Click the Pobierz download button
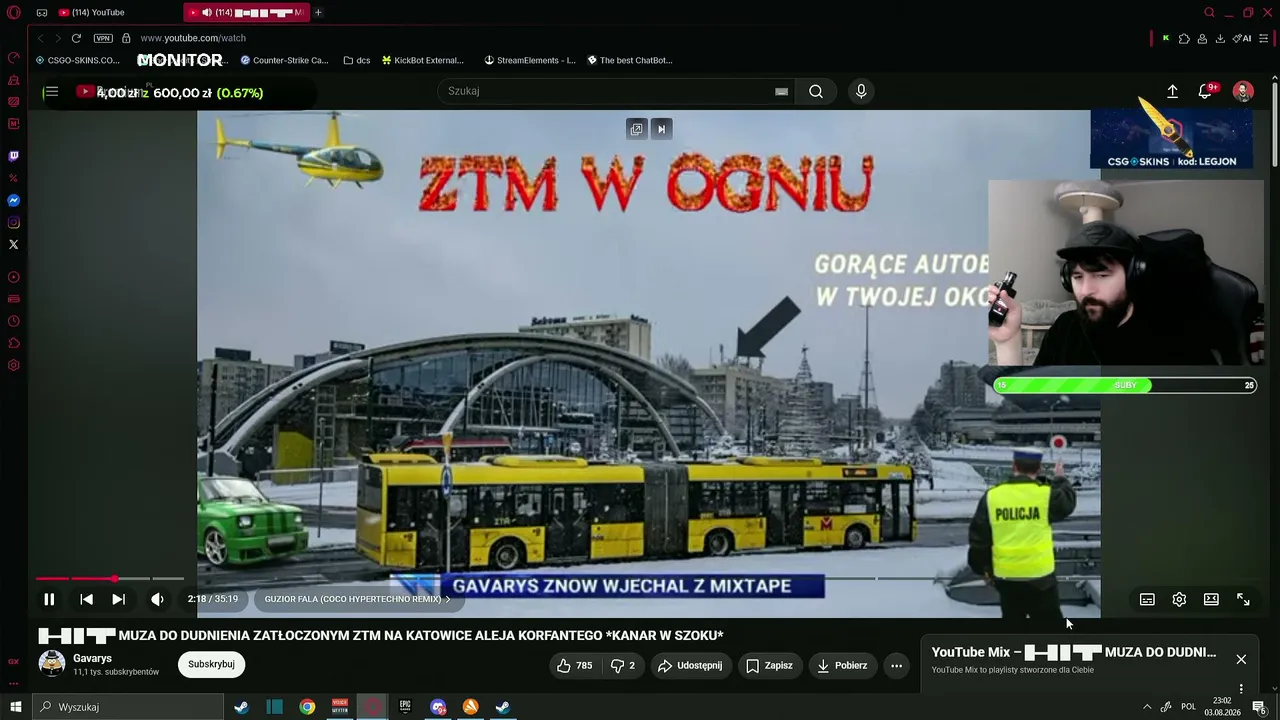The image size is (1280, 720). (842, 665)
